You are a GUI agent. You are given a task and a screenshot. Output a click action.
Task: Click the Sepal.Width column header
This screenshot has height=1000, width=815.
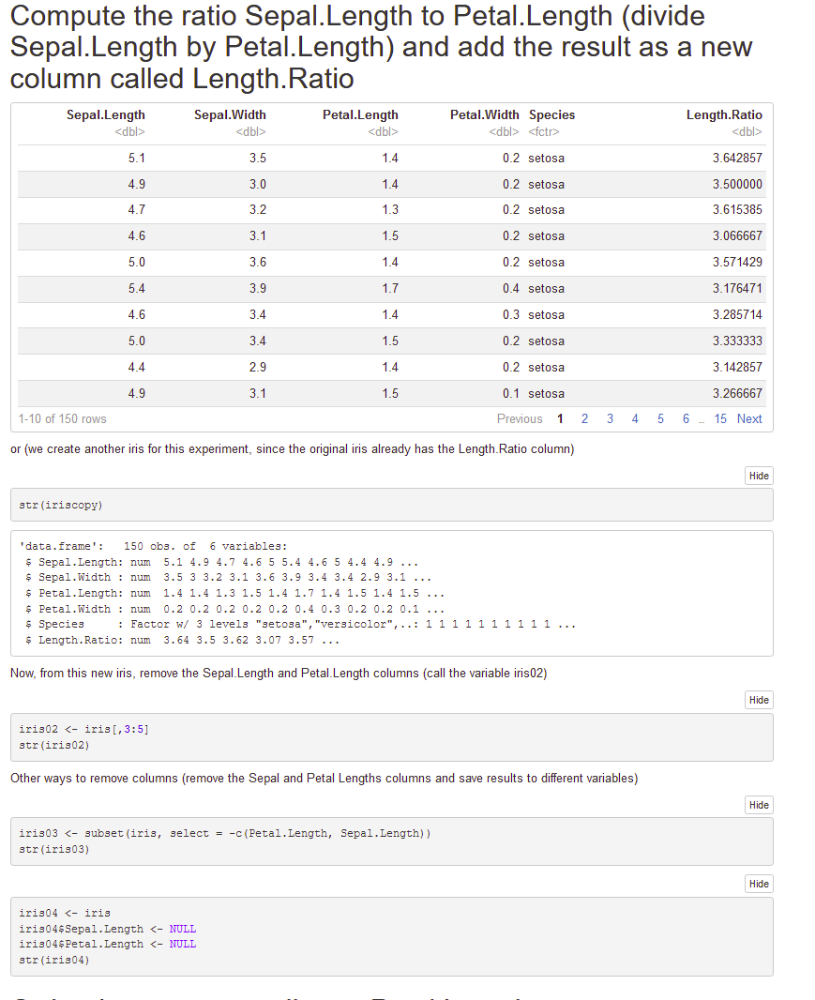coord(230,115)
